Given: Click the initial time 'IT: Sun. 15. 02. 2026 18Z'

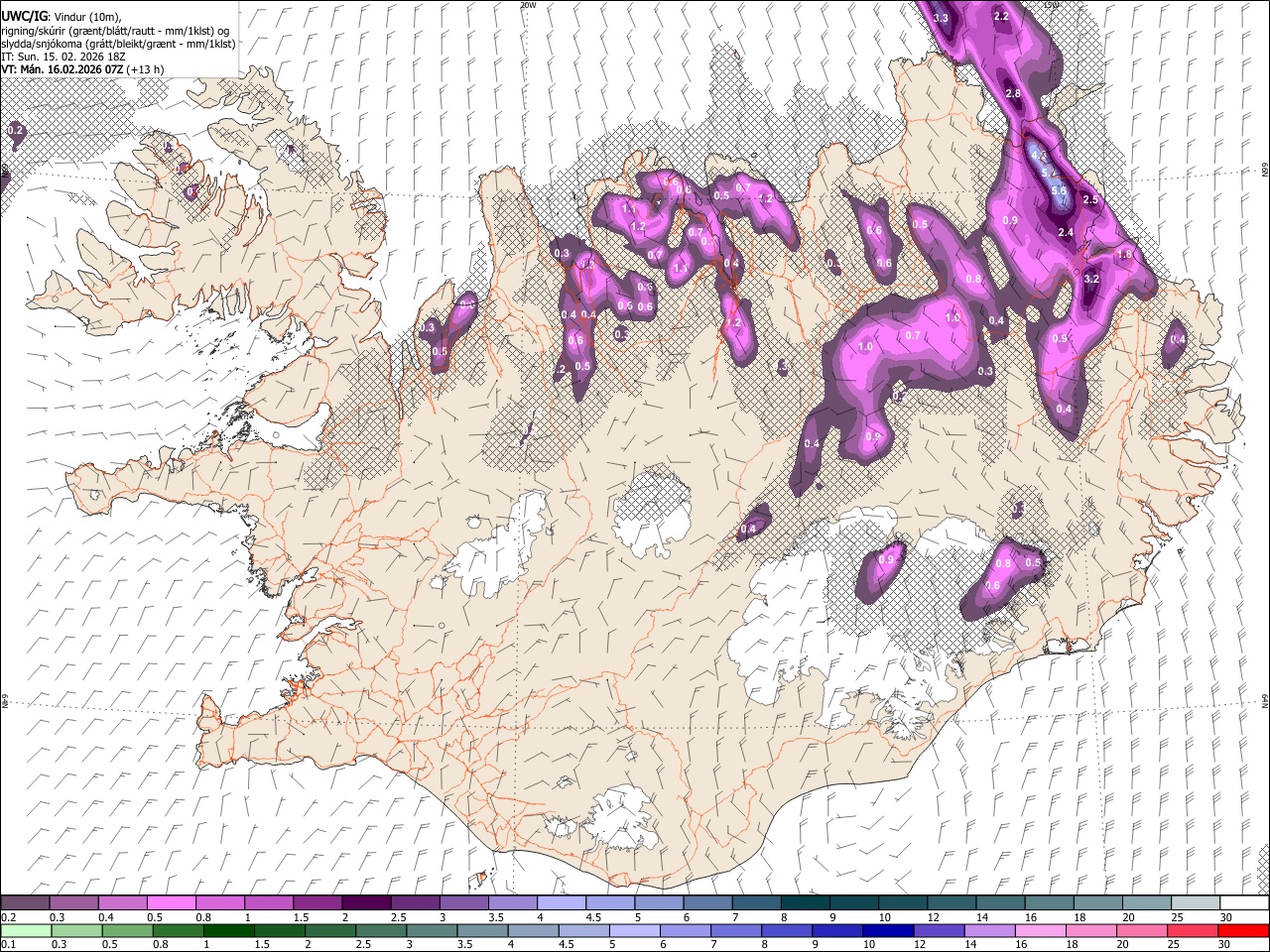Looking at the screenshot, I should [x=63, y=57].
